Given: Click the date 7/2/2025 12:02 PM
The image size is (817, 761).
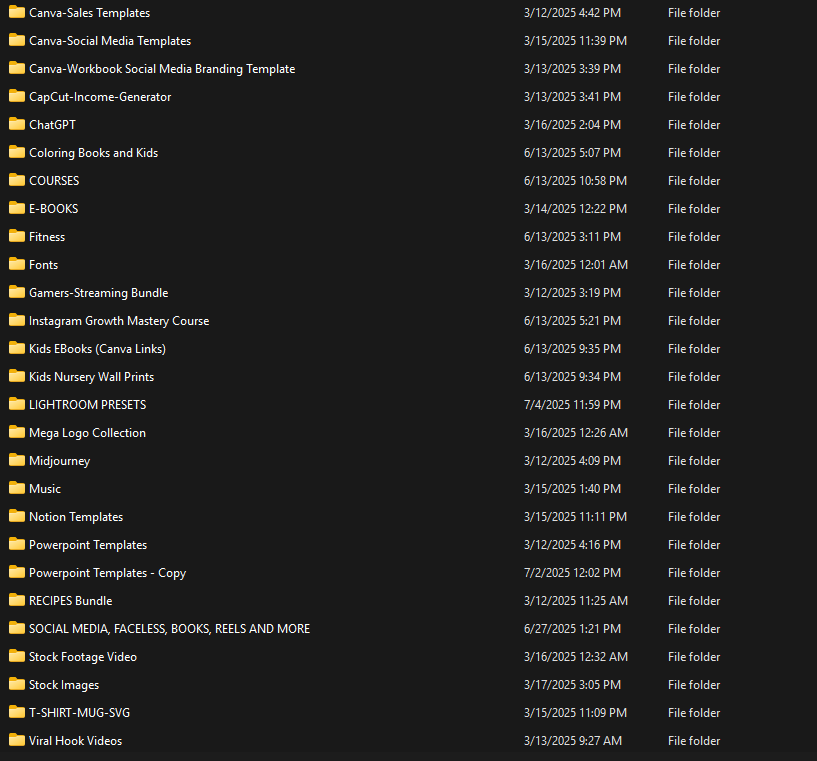Looking at the screenshot, I should point(572,573).
